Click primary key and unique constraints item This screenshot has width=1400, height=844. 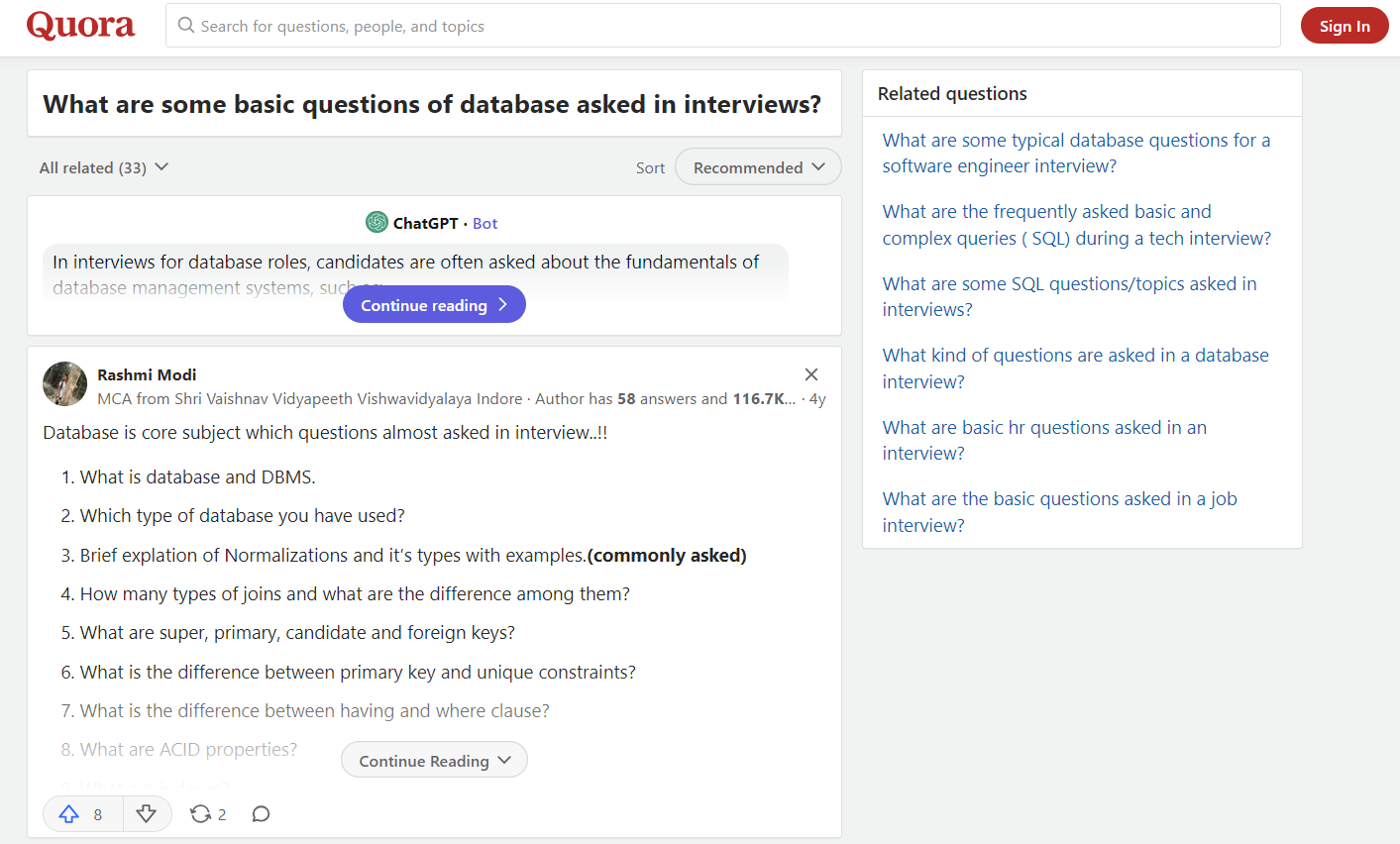pos(358,673)
